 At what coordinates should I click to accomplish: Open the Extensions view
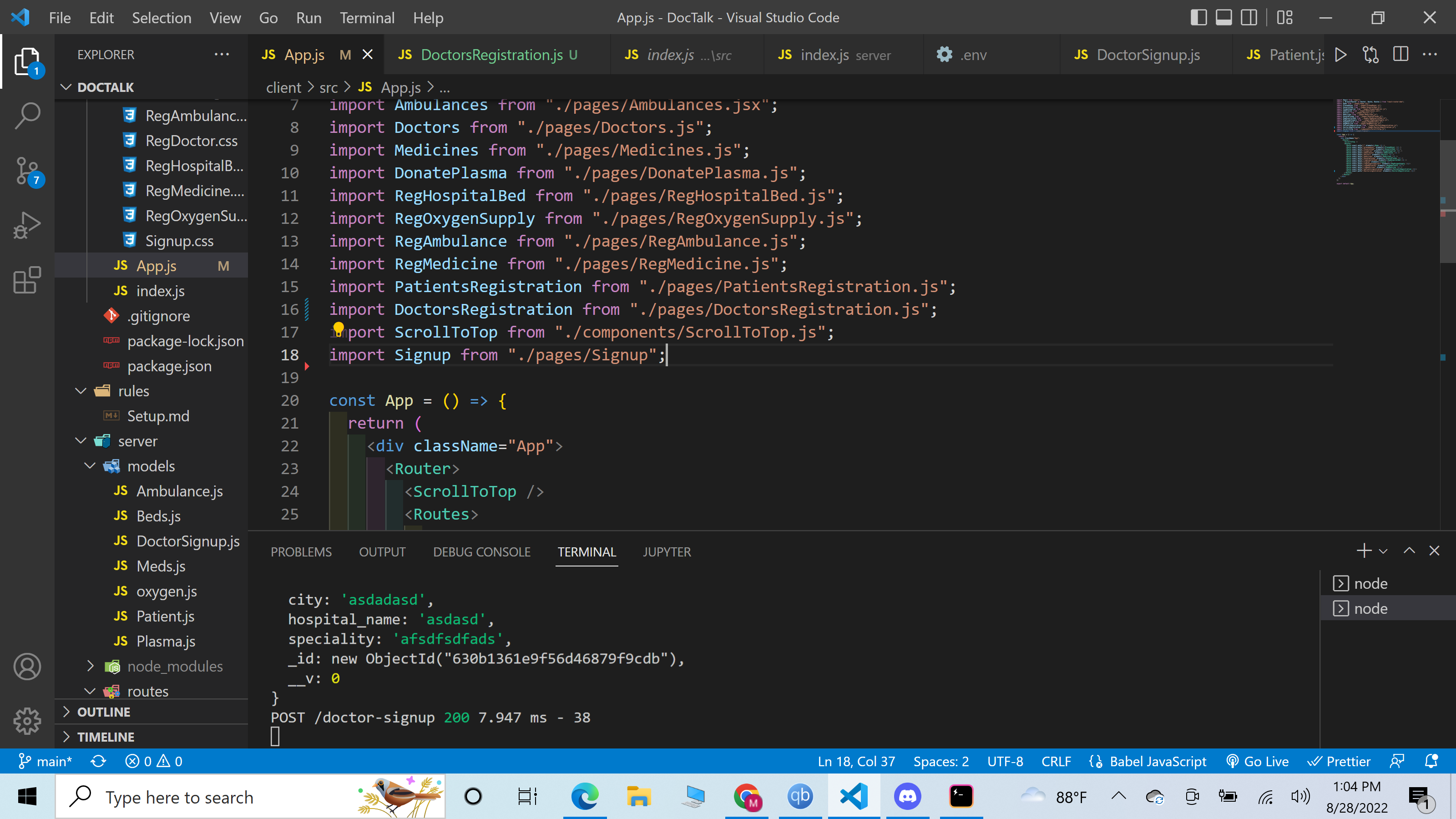pyautogui.click(x=27, y=280)
